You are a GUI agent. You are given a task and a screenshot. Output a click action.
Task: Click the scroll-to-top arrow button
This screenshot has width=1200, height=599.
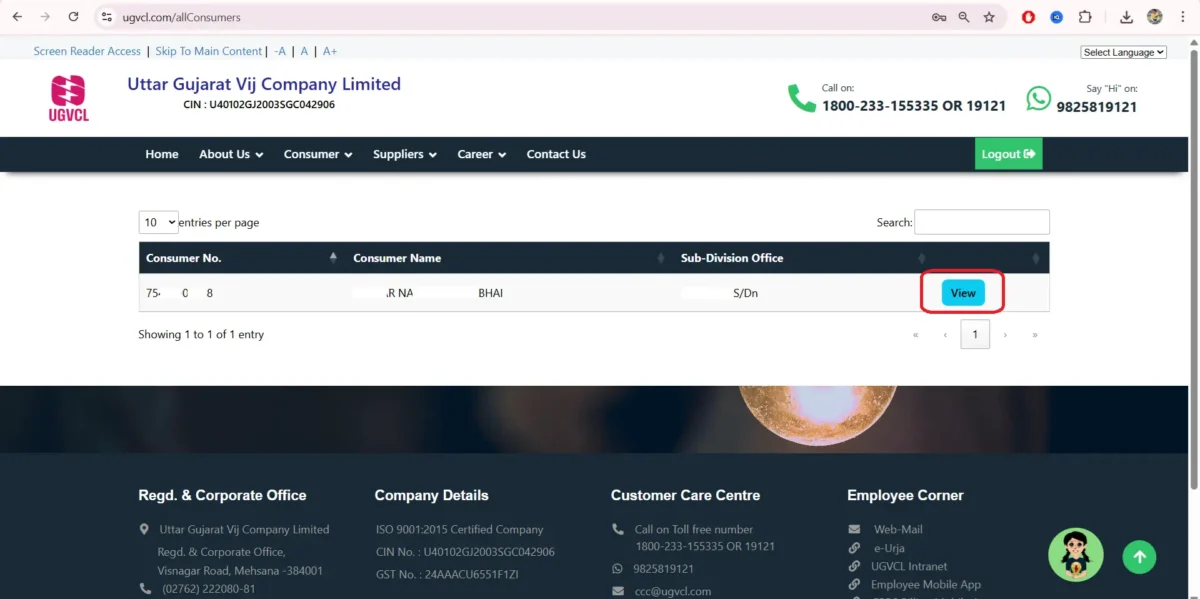[x=1139, y=557]
